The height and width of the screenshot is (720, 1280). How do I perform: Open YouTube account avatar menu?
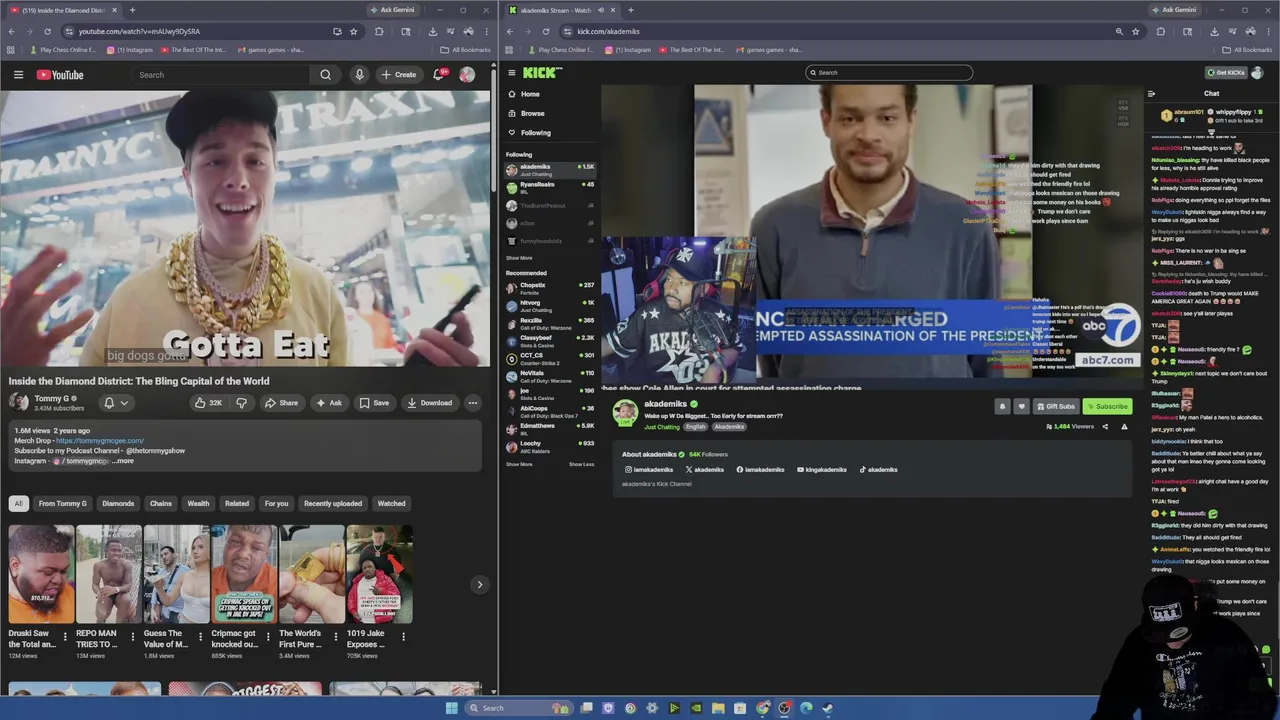(x=467, y=75)
